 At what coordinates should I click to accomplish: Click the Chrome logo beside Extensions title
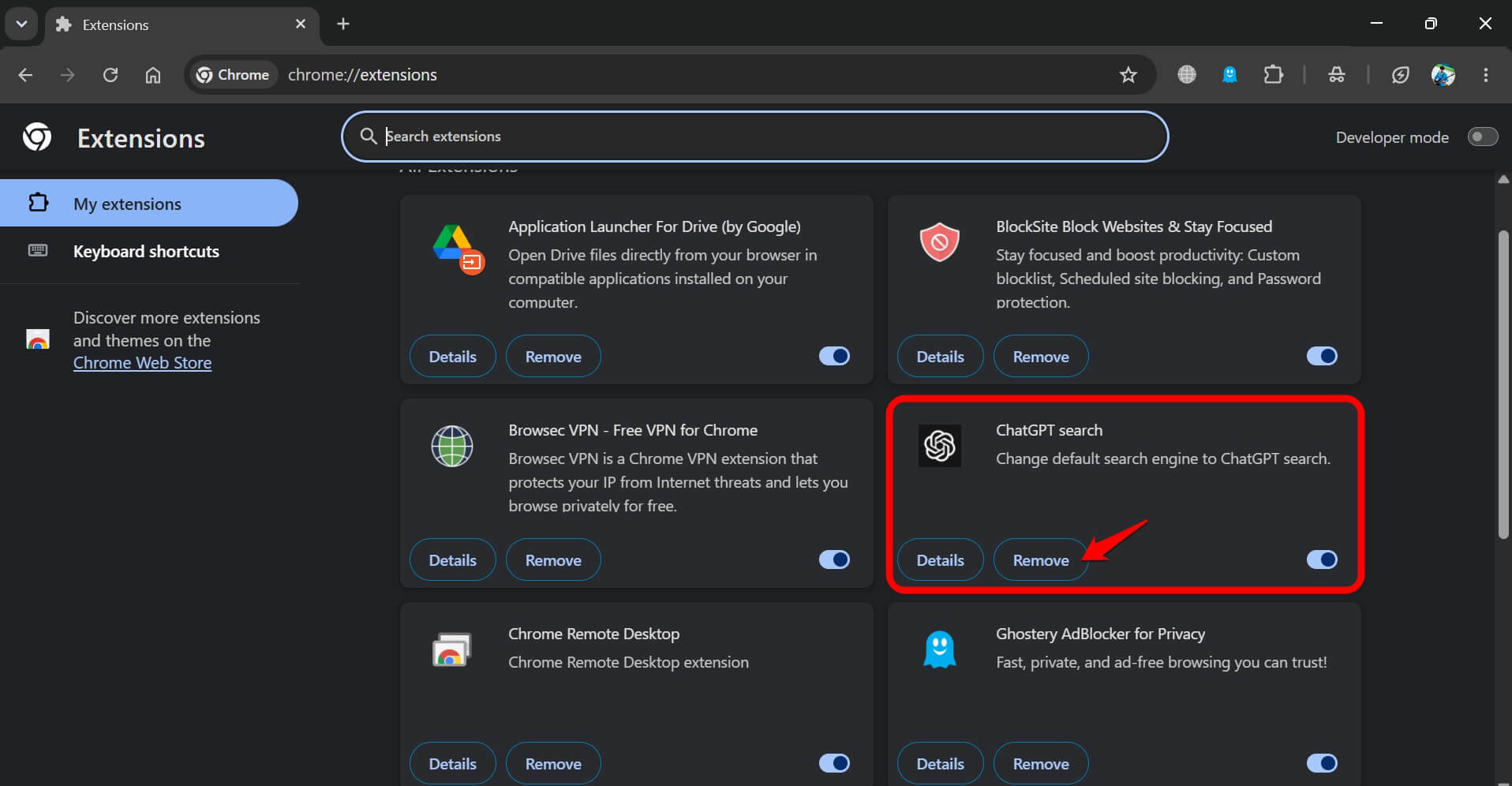[37, 137]
